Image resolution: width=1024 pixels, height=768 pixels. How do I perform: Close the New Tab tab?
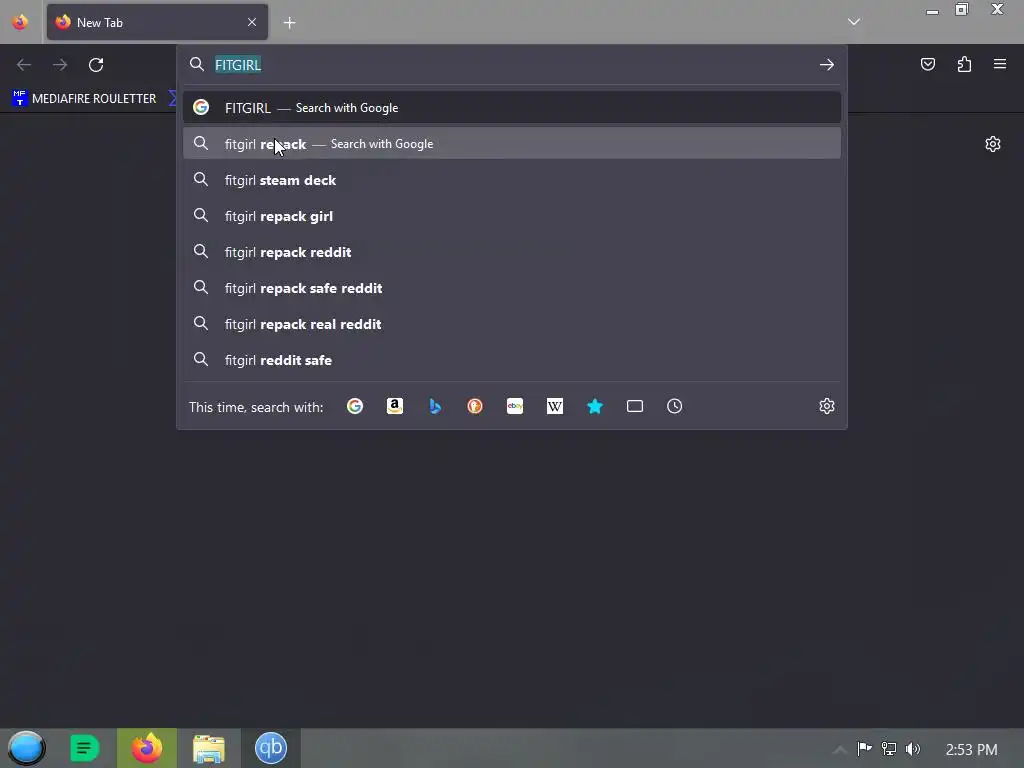click(x=251, y=22)
